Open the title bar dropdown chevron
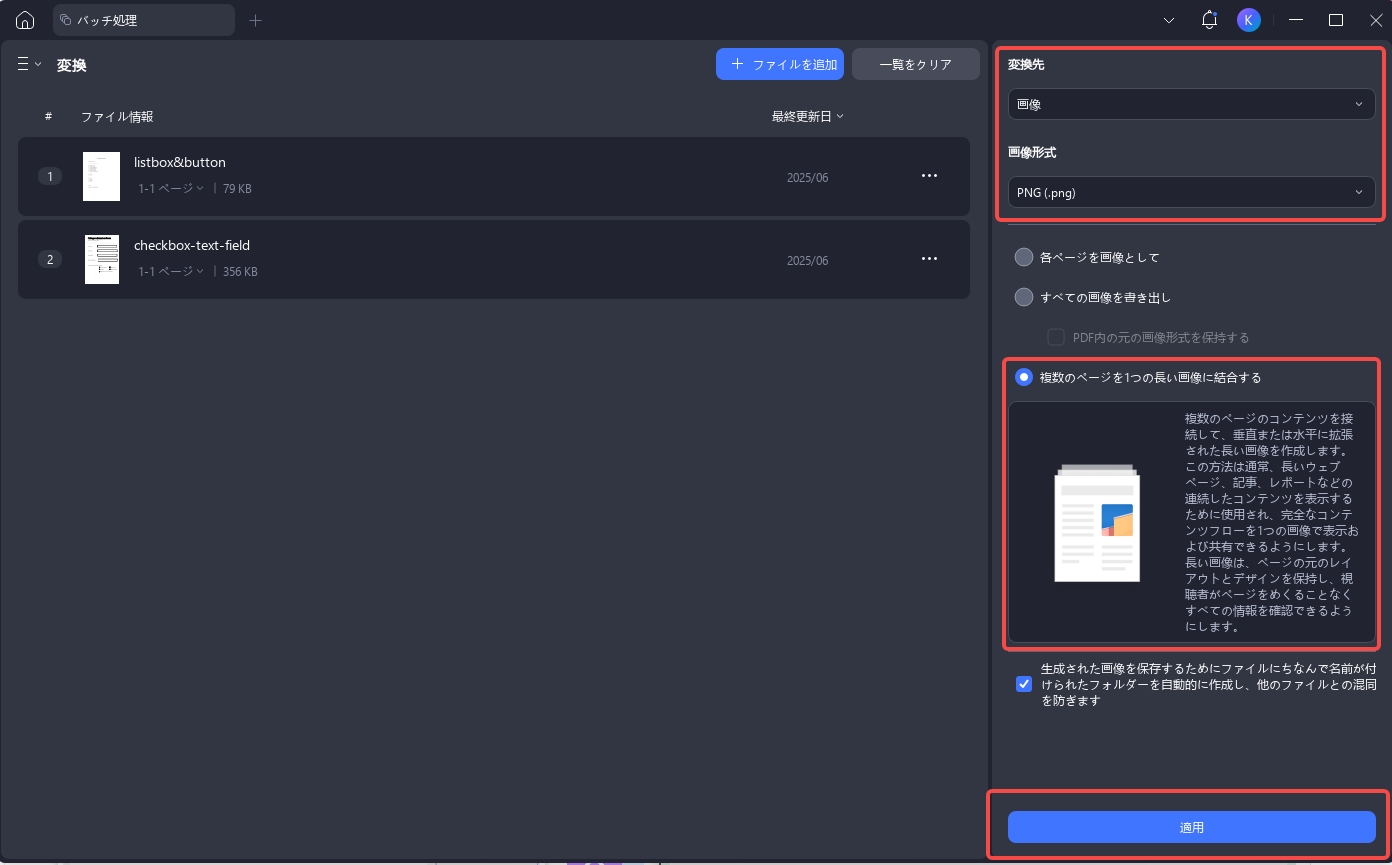The image size is (1392, 865). click(x=1170, y=20)
